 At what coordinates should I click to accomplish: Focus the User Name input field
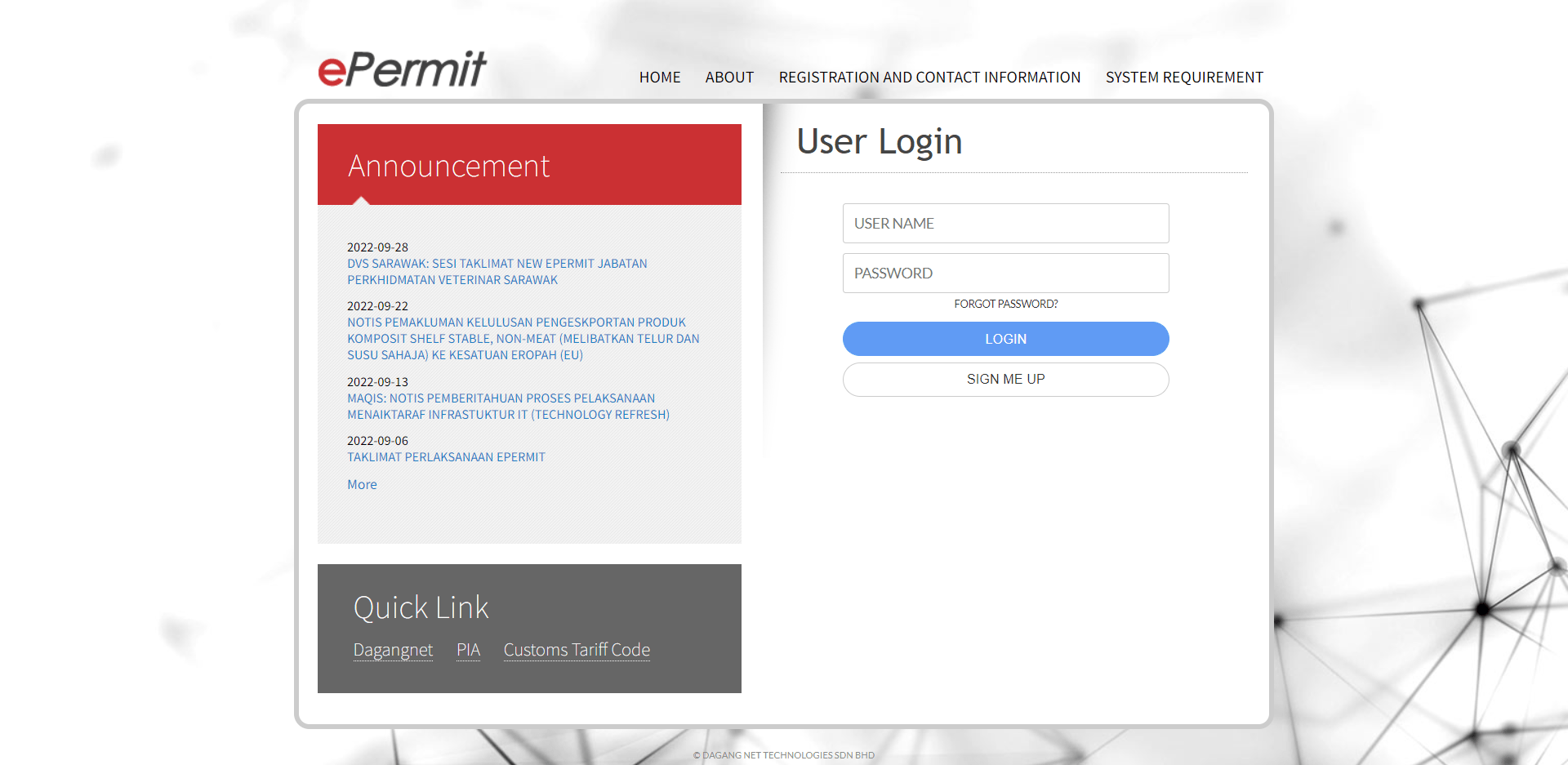[1005, 224]
